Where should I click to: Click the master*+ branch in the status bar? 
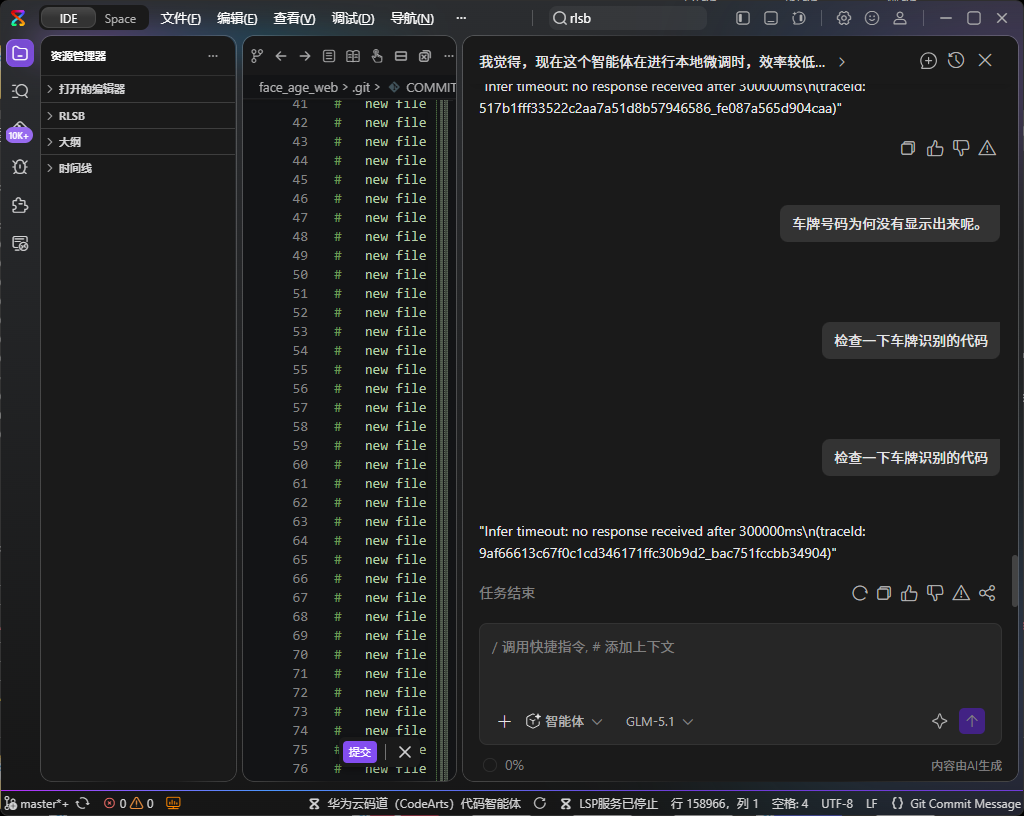37,804
